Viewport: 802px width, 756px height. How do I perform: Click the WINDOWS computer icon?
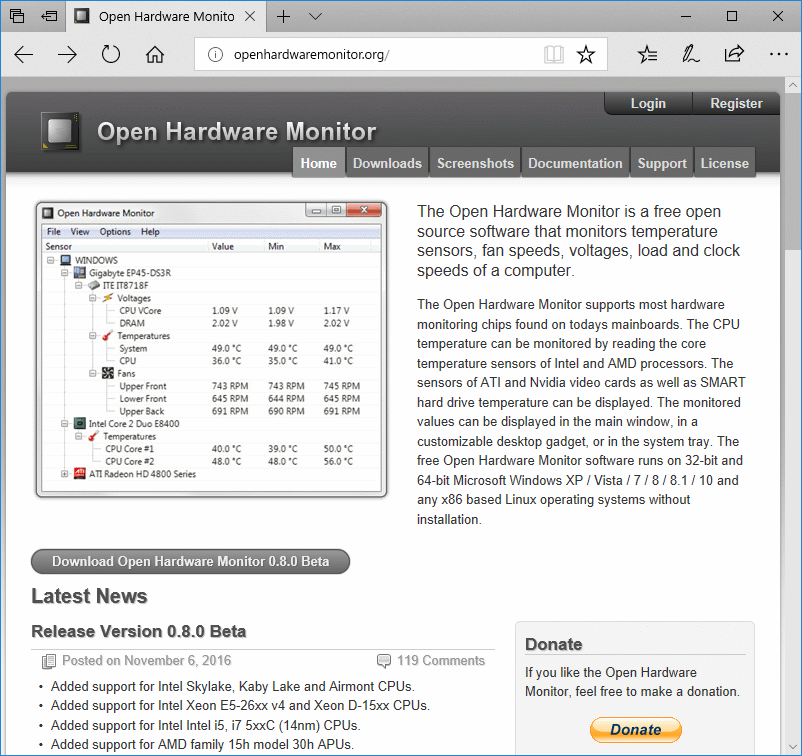(x=65, y=260)
